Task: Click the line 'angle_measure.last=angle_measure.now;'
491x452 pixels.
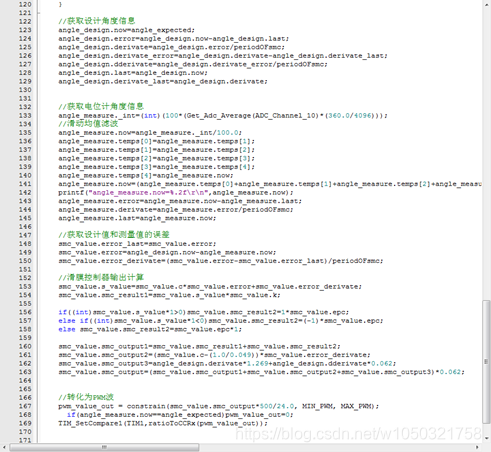Action: click(x=137, y=218)
